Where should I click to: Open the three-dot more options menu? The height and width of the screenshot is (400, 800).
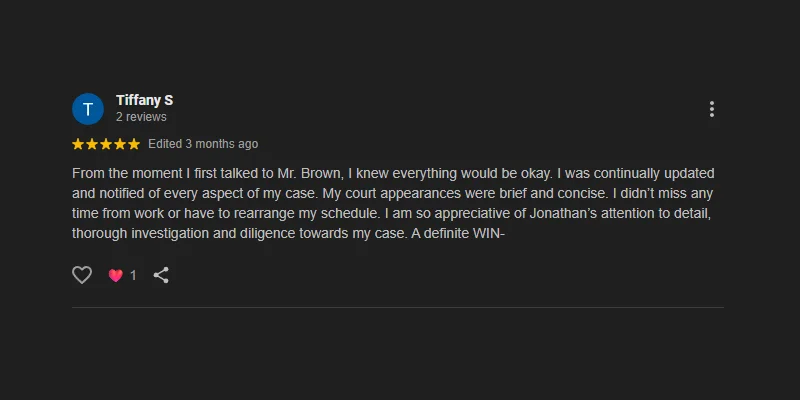(711, 109)
